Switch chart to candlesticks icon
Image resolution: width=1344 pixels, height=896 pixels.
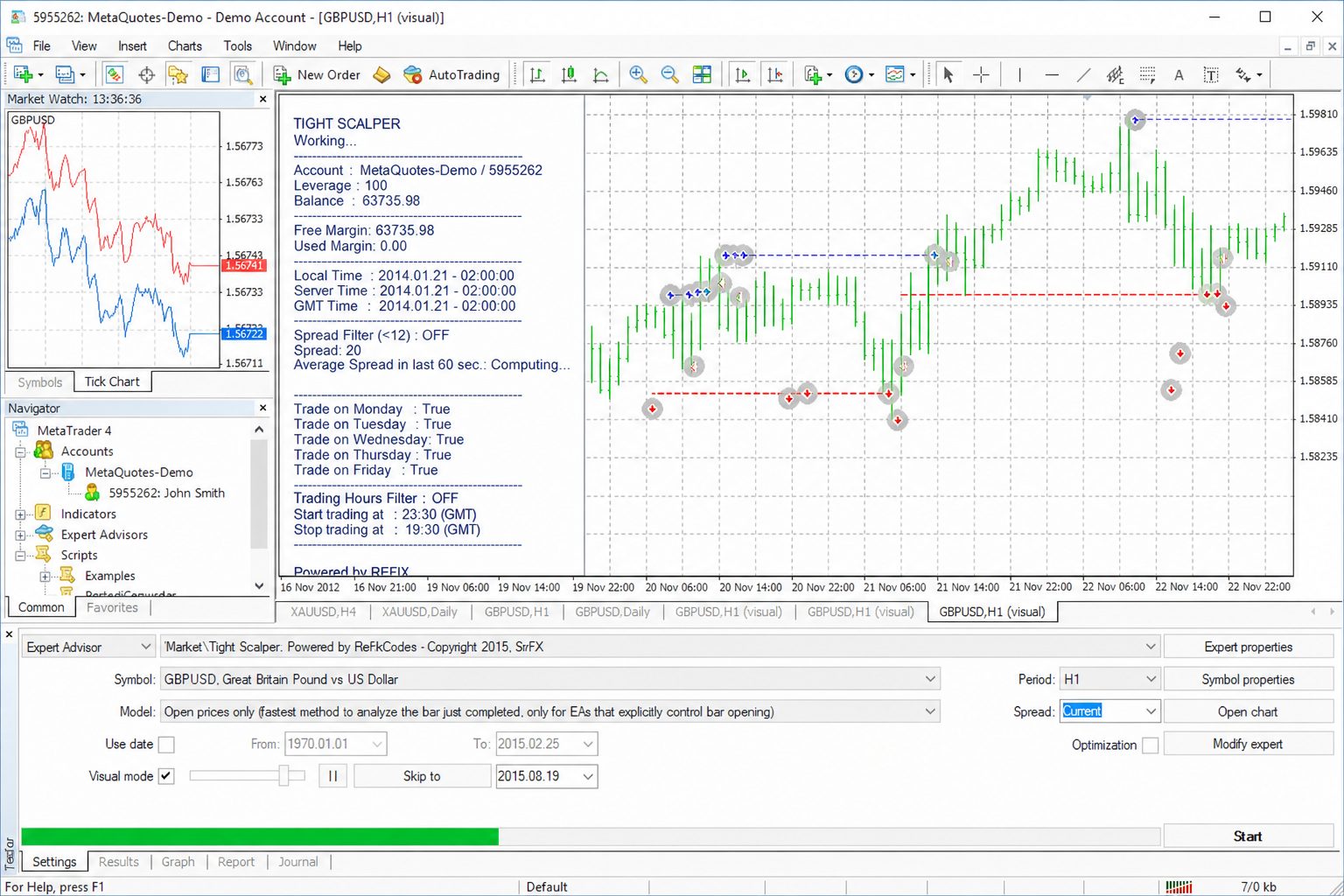[569, 74]
